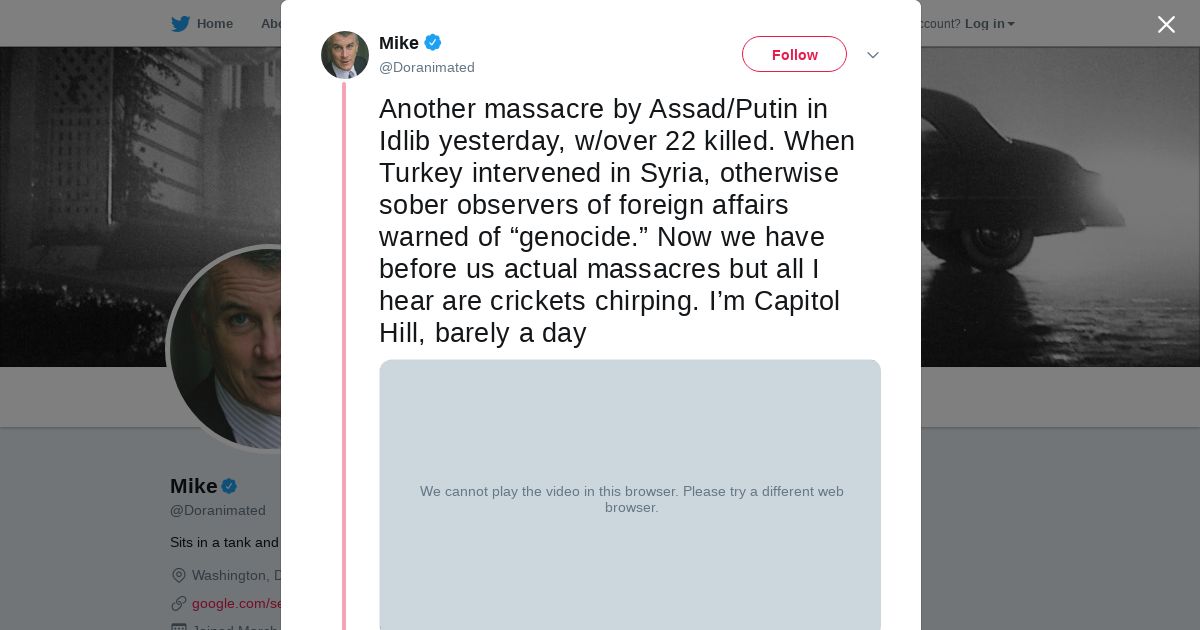
Task: Click the Twitter bird logo
Action: click(x=180, y=24)
